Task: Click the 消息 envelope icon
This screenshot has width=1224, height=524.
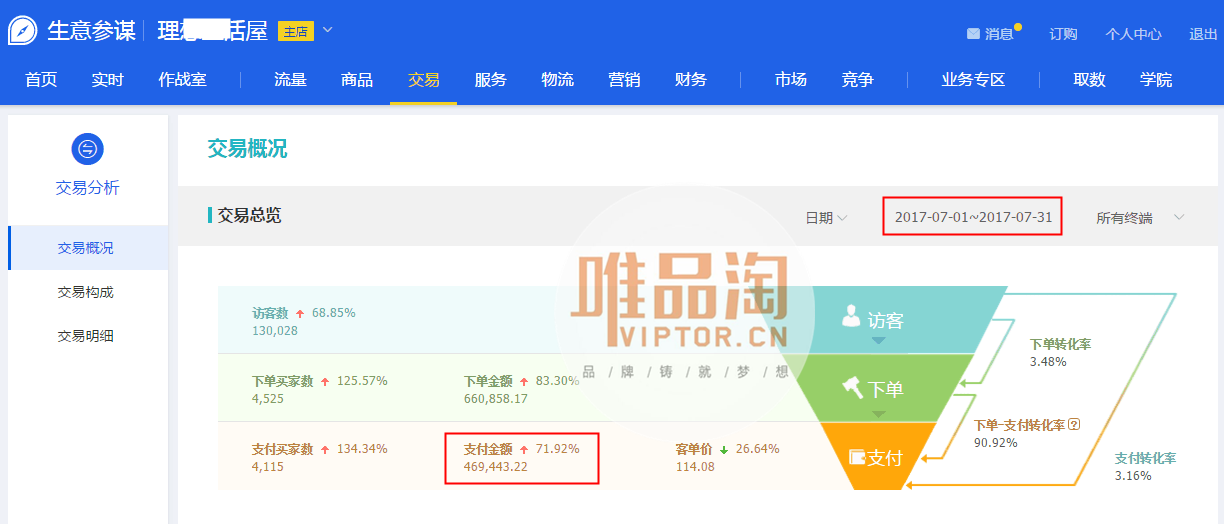Action: click(x=973, y=34)
